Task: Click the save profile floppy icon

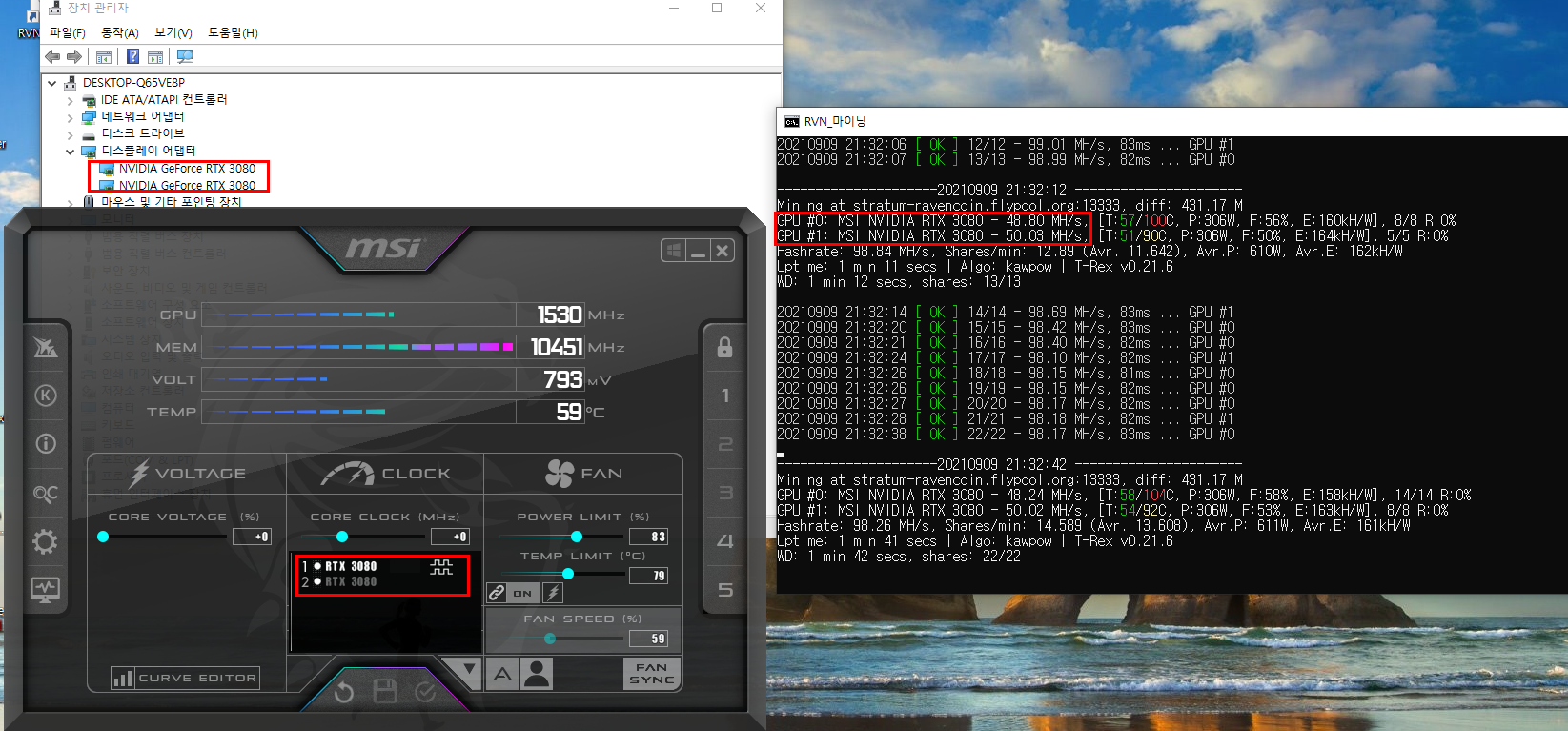Action: 385,692
